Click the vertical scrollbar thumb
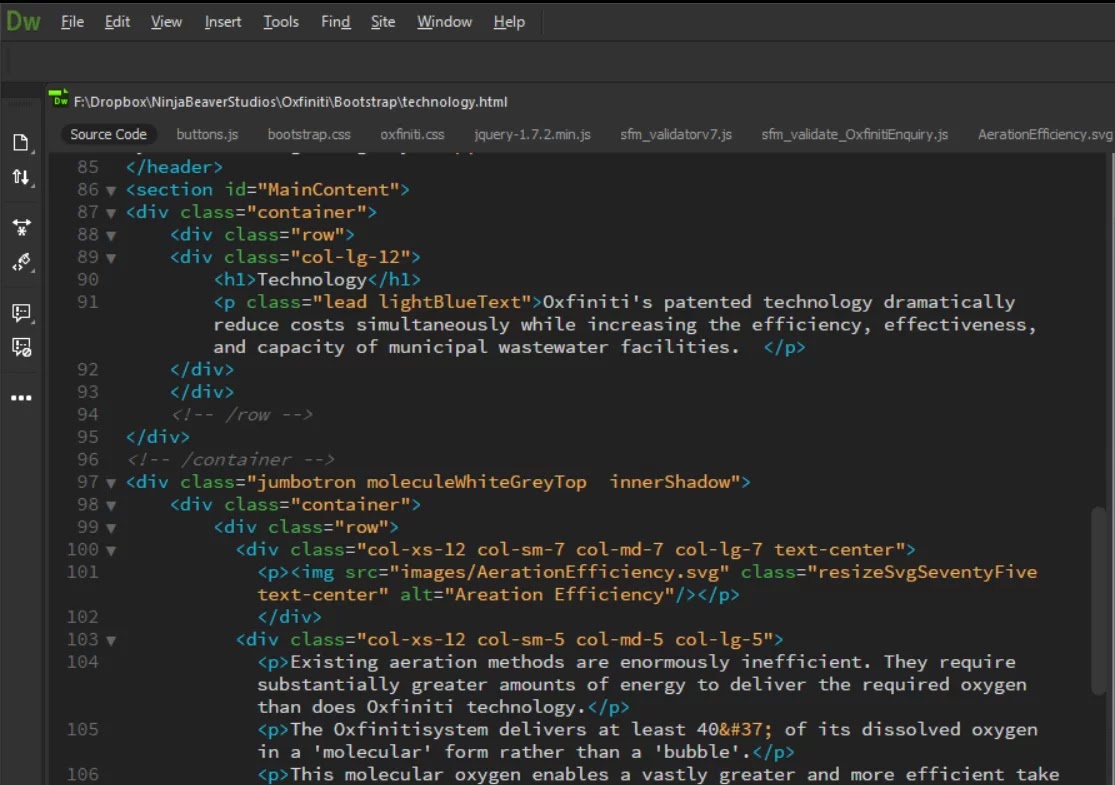Image resolution: width=1115 pixels, height=785 pixels. point(1099,602)
